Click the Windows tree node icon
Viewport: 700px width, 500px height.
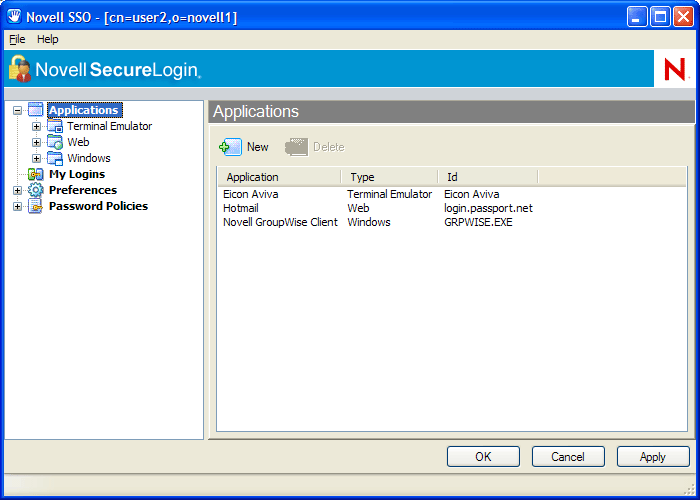pos(55,158)
